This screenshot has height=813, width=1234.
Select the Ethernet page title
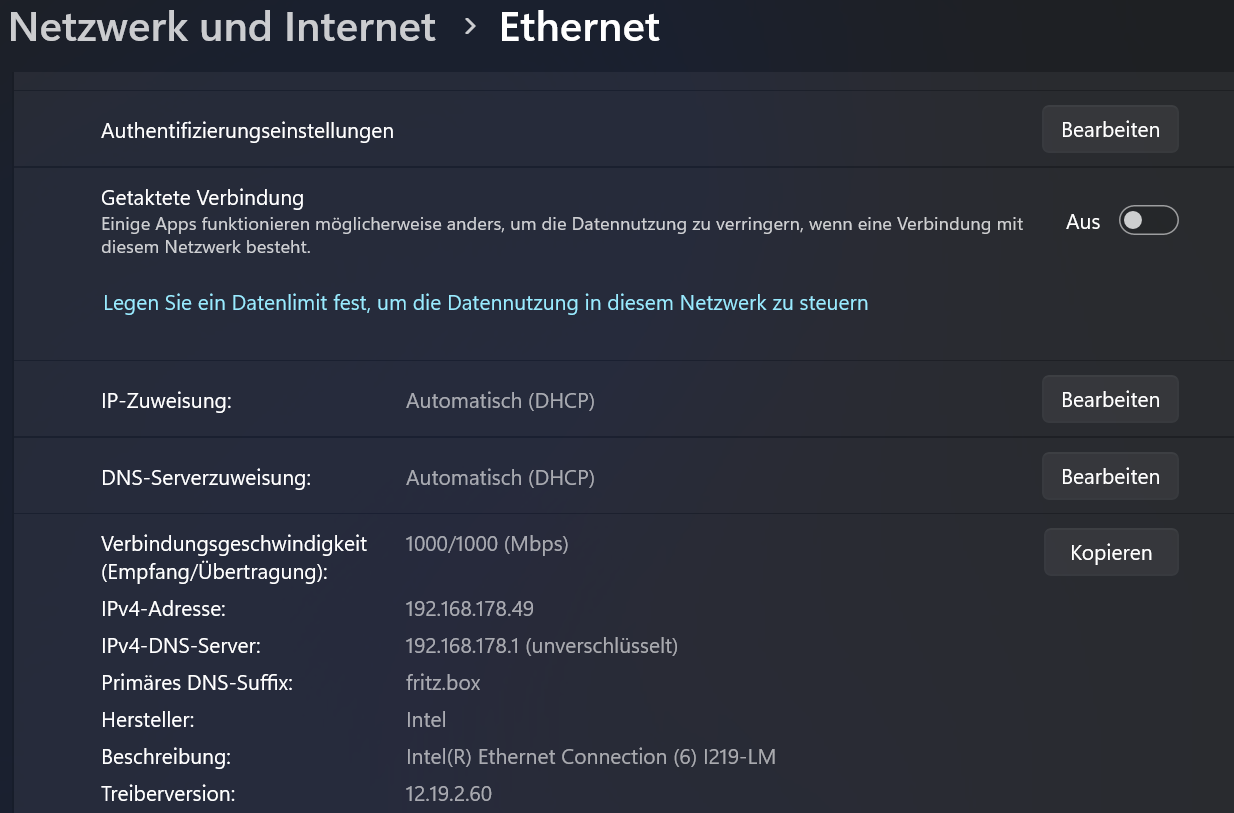coord(579,27)
